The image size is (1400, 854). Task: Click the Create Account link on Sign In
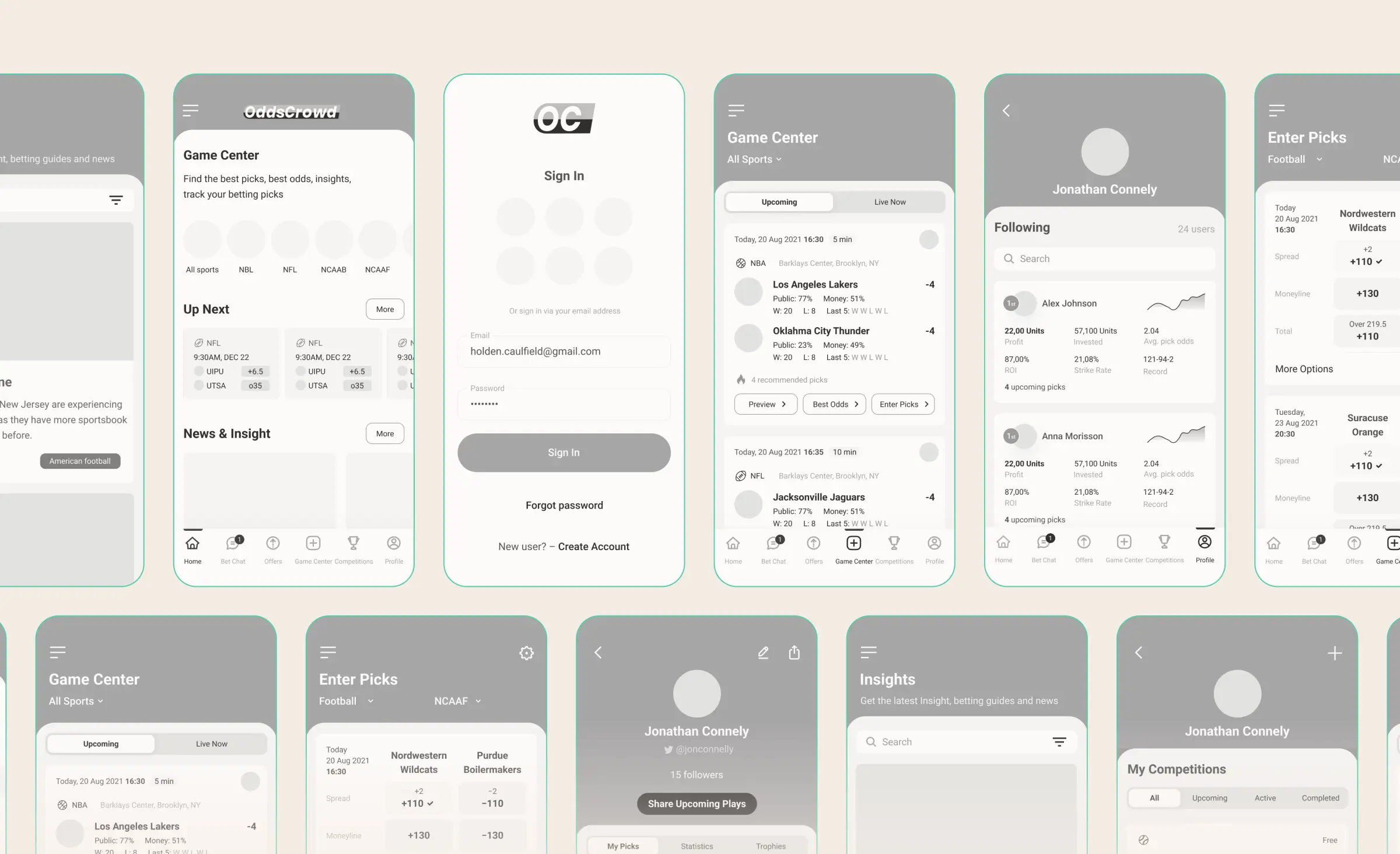coord(594,546)
